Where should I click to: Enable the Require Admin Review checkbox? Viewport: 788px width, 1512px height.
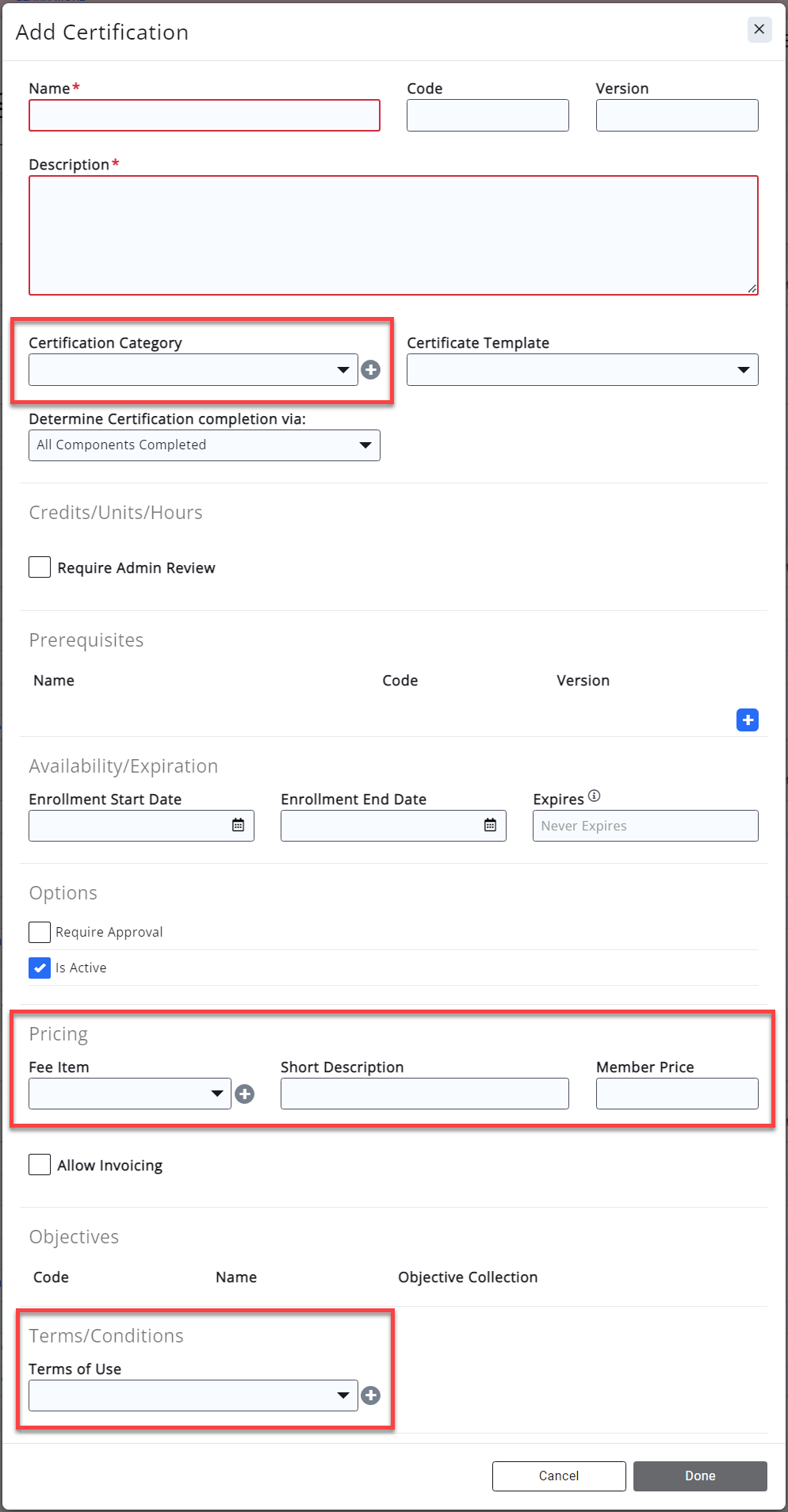[40, 567]
